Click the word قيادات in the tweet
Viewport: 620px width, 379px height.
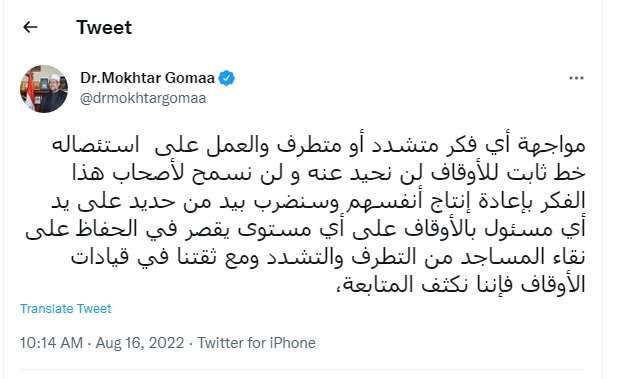100,257
